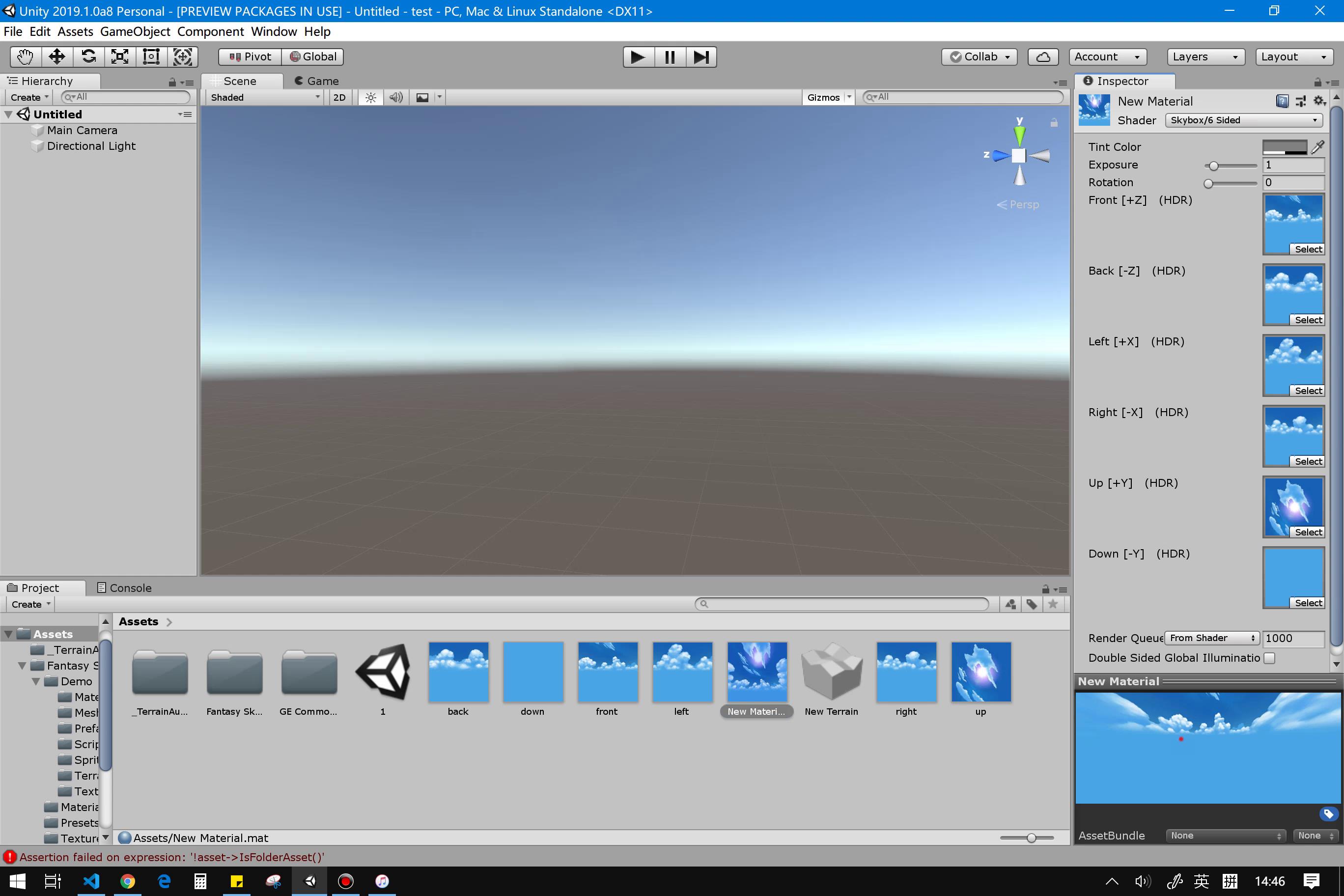Screen dimensions: 1344x896
Task: Collapse the Untitled scene in Hierarchy
Action: [x=8, y=114]
